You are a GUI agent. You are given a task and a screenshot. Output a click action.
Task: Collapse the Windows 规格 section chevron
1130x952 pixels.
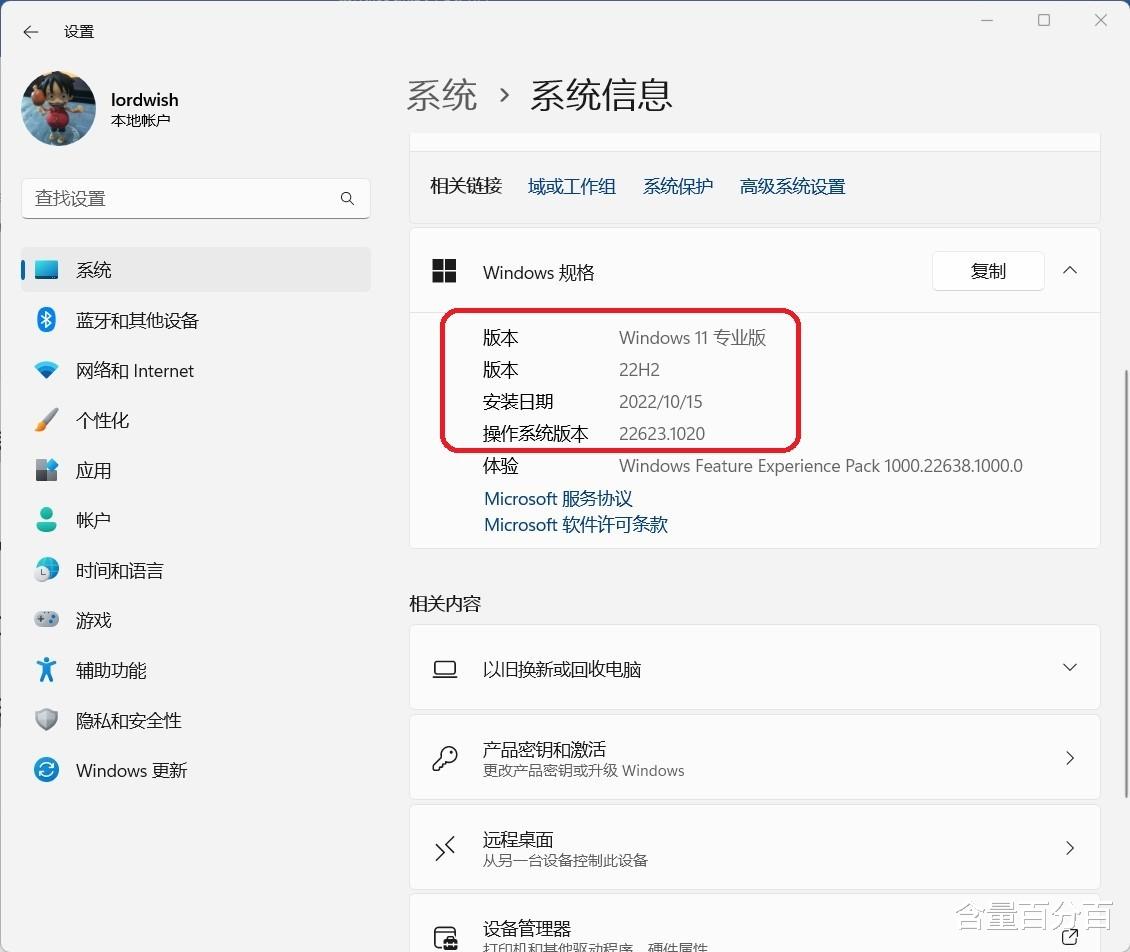pyautogui.click(x=1069, y=270)
